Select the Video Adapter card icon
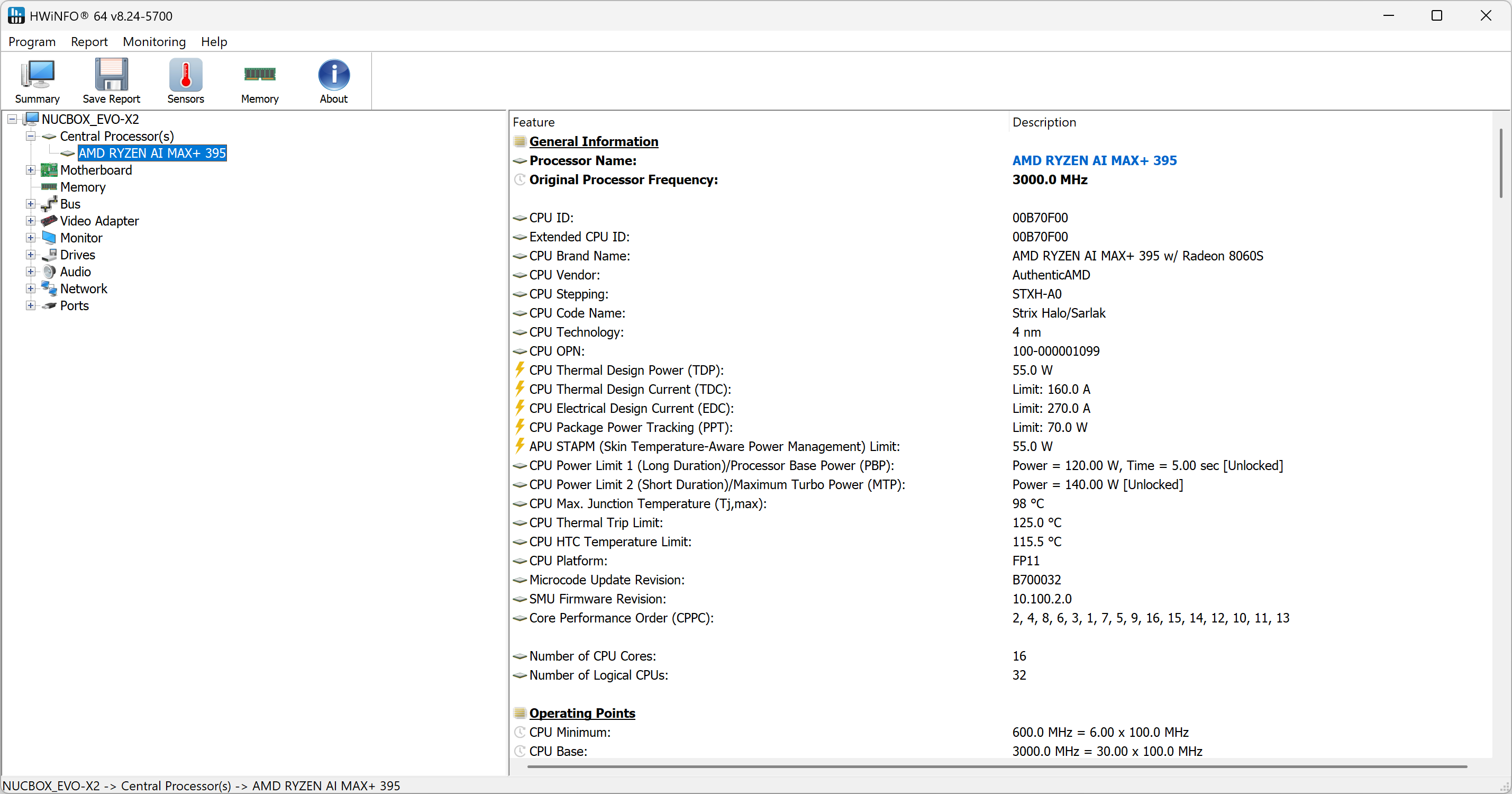 click(49, 221)
